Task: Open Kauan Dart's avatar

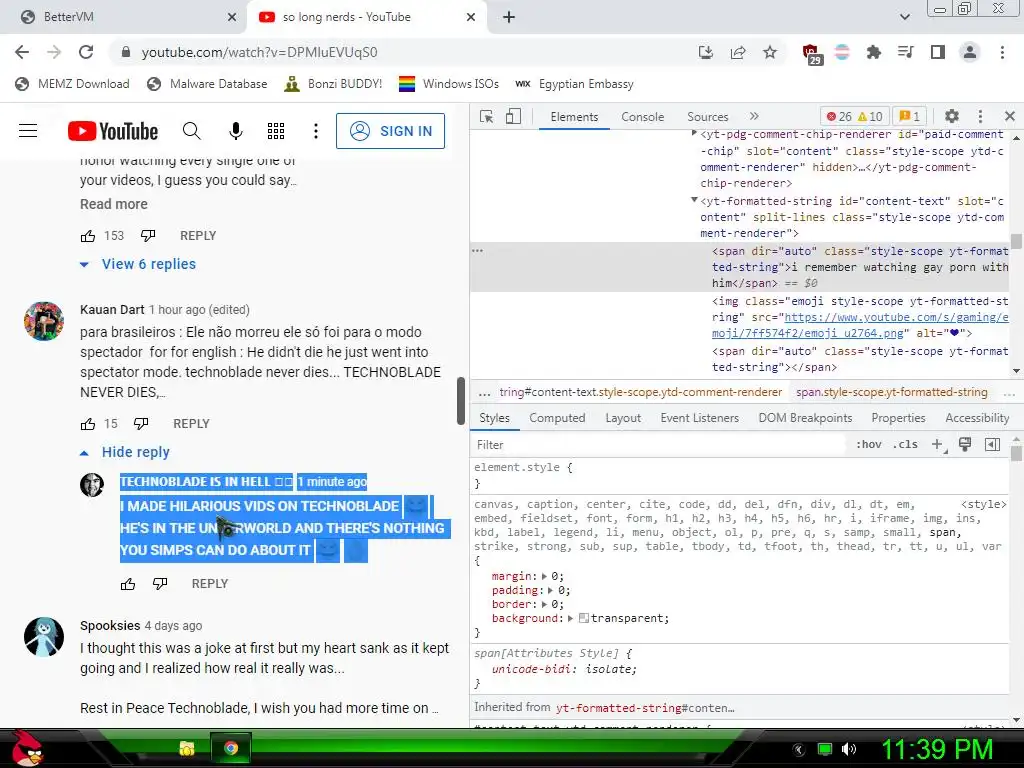Action: 44,321
